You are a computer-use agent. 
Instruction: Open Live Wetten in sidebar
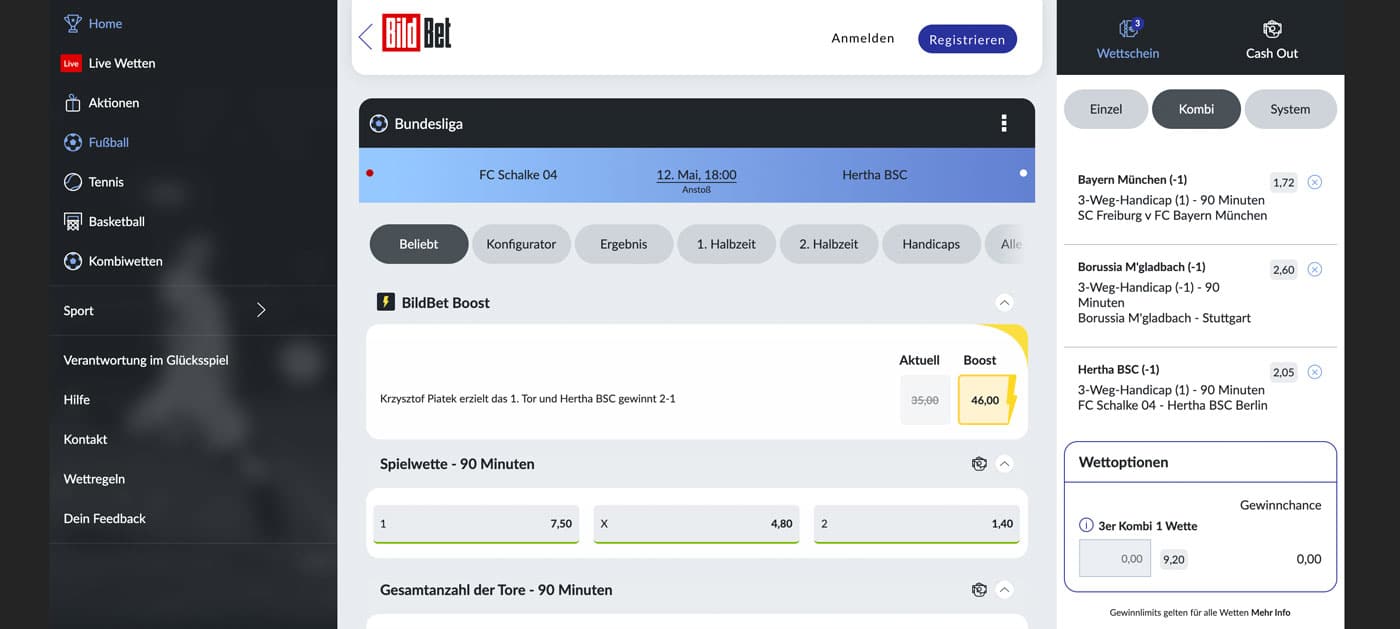pyautogui.click(x=122, y=63)
